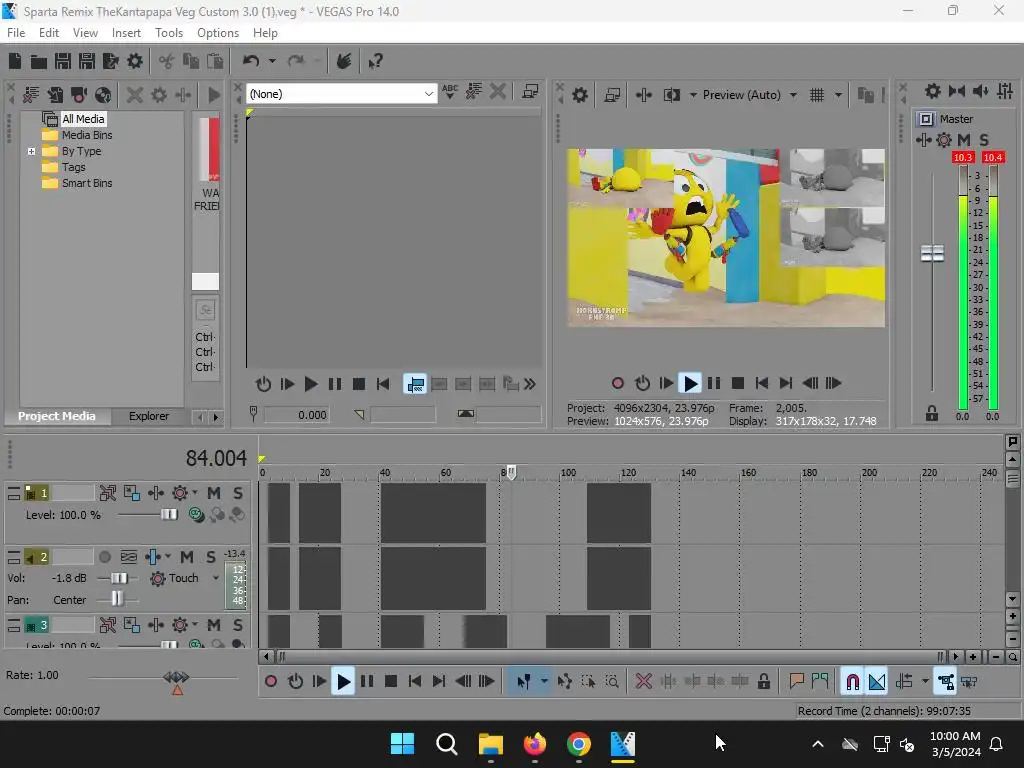Click Record in timeline transport bar
This screenshot has width=1024, height=768.
[270, 682]
